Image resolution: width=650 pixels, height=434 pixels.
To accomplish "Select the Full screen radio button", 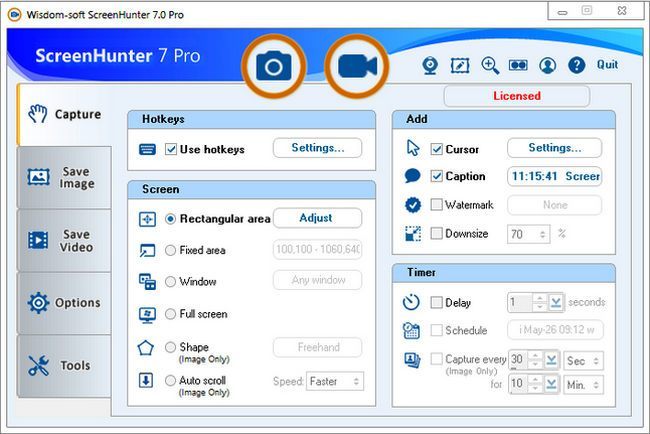I will coord(170,314).
